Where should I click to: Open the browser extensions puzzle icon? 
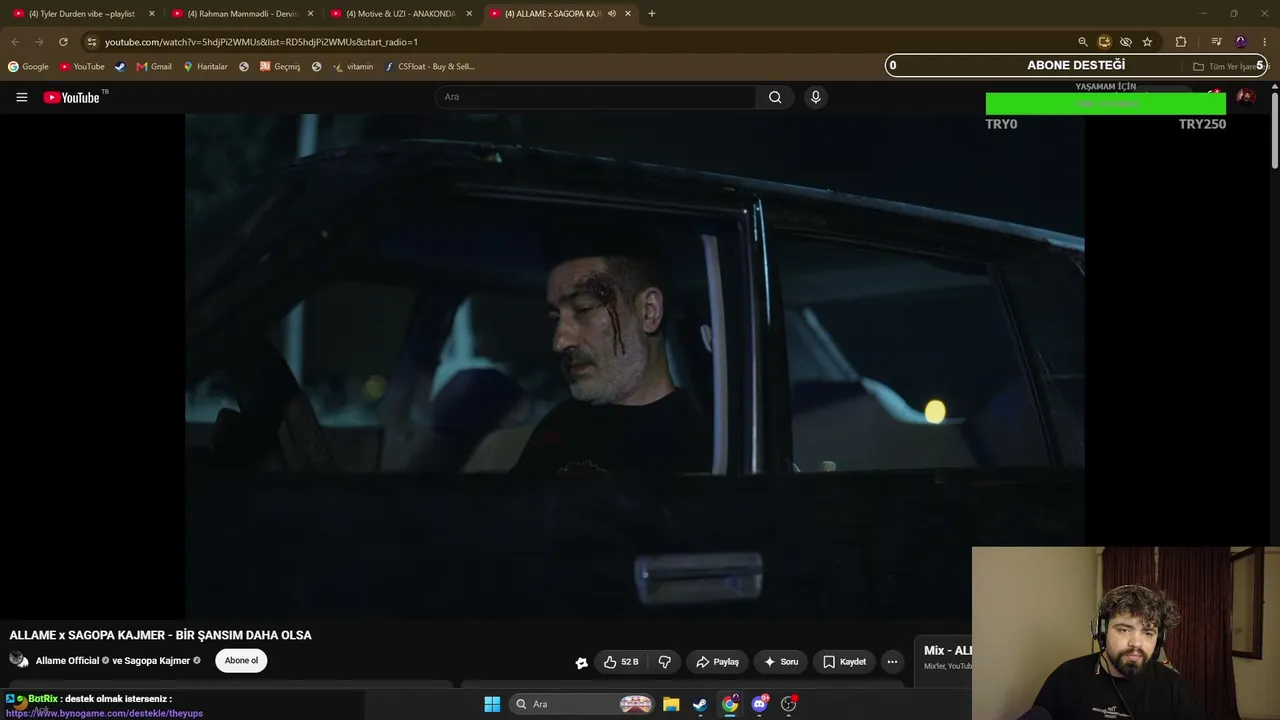pos(1181,42)
